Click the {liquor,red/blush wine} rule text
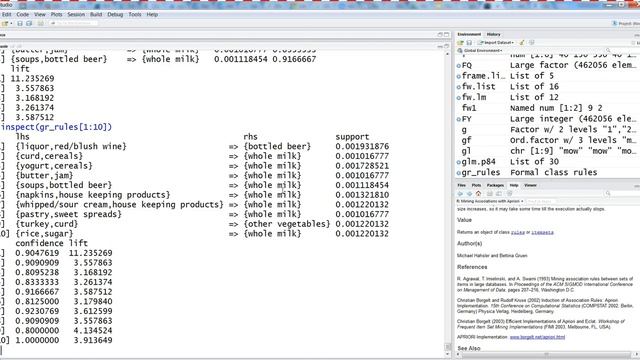 [x=71, y=146]
